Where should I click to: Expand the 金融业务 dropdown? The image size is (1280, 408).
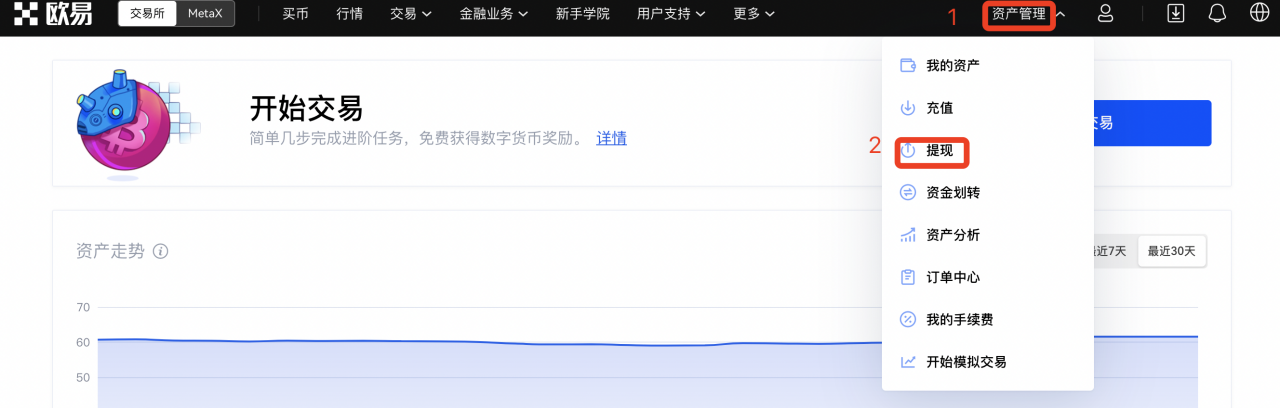[x=493, y=14]
